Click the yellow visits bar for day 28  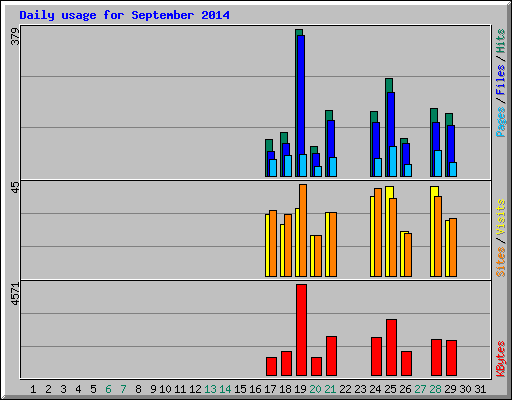click(x=433, y=231)
